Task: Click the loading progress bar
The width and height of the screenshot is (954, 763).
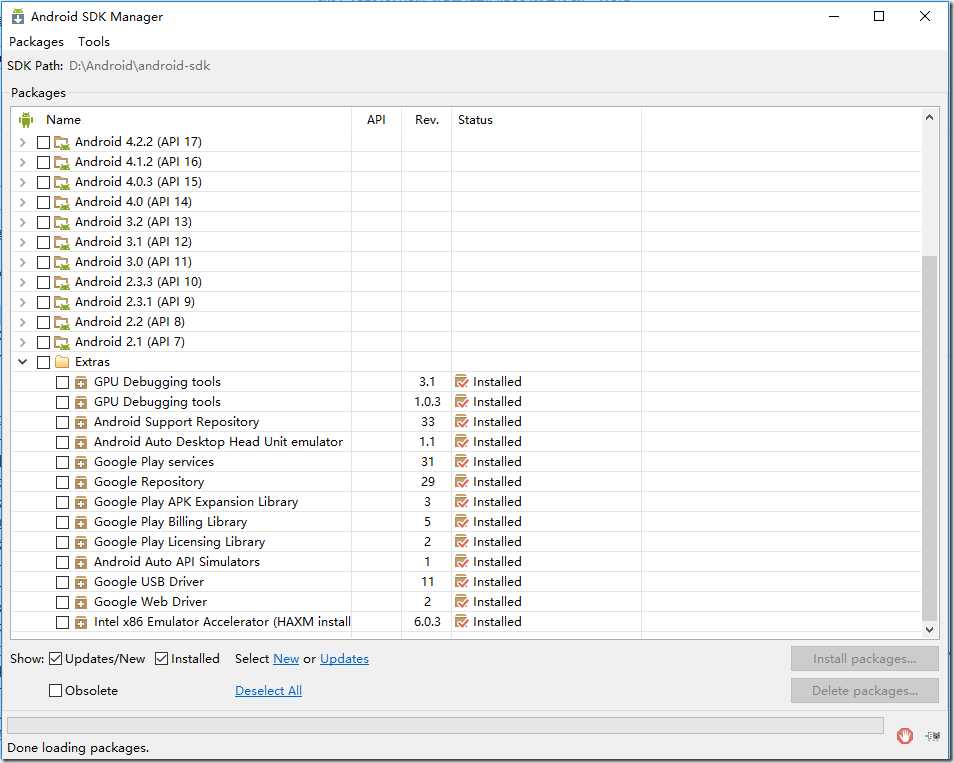Action: click(x=445, y=725)
